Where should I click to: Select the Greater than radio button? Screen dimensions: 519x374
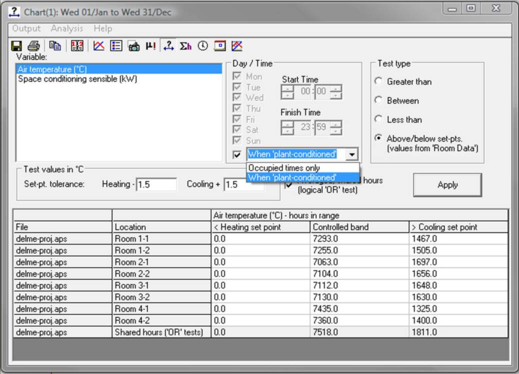pyautogui.click(x=378, y=81)
